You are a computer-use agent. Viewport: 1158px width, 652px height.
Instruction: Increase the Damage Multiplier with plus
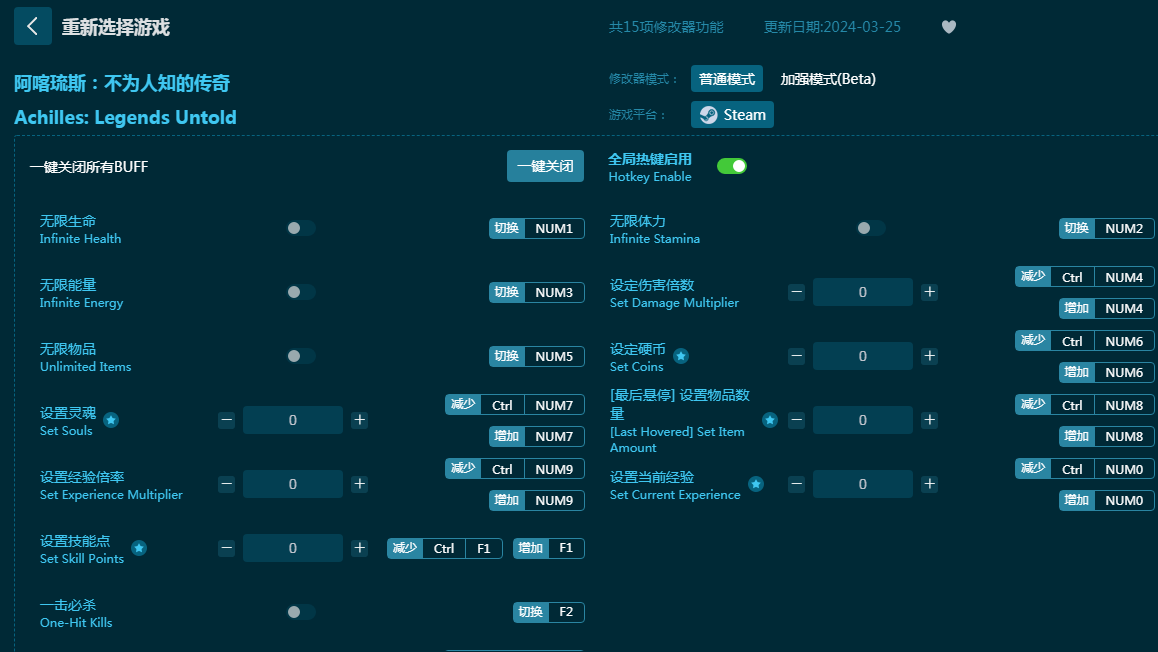930,292
